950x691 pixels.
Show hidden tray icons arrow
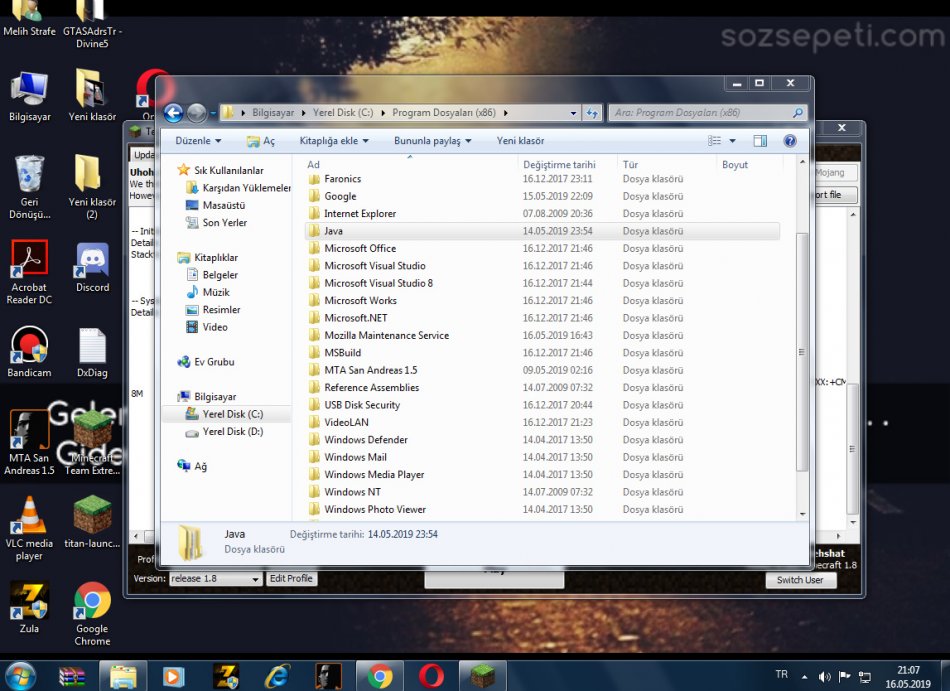pyautogui.click(x=804, y=676)
